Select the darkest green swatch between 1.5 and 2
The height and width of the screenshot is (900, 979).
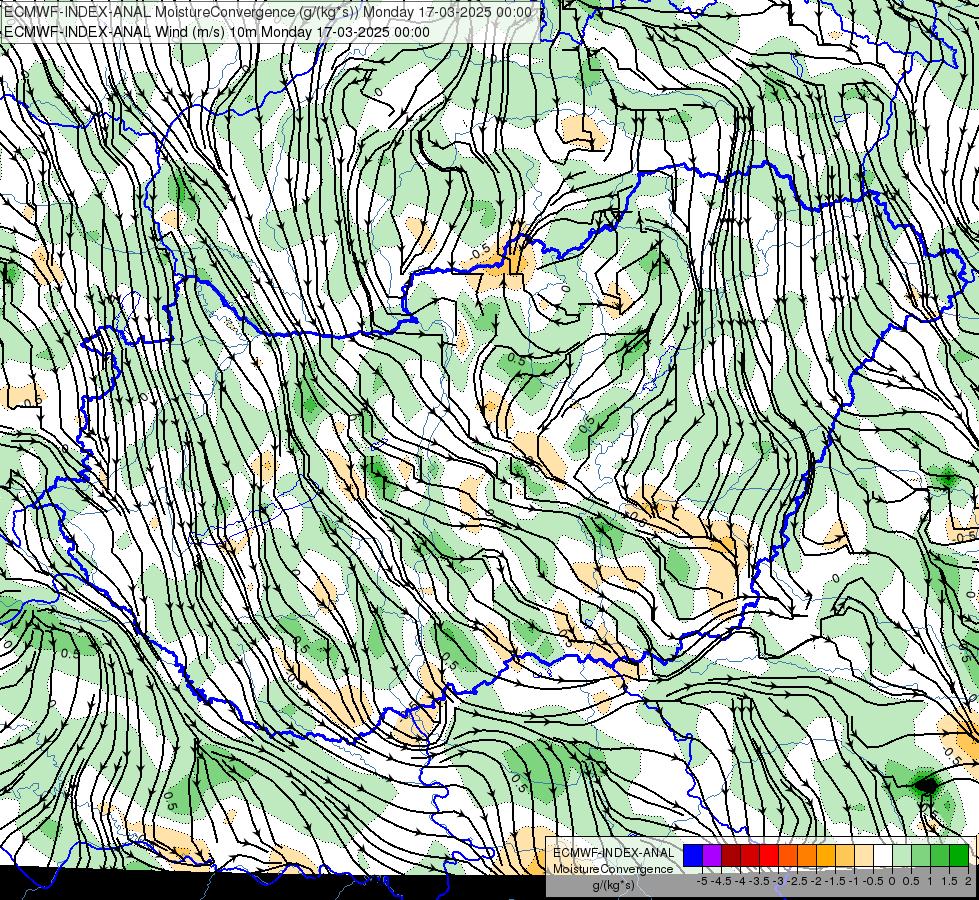(959, 856)
